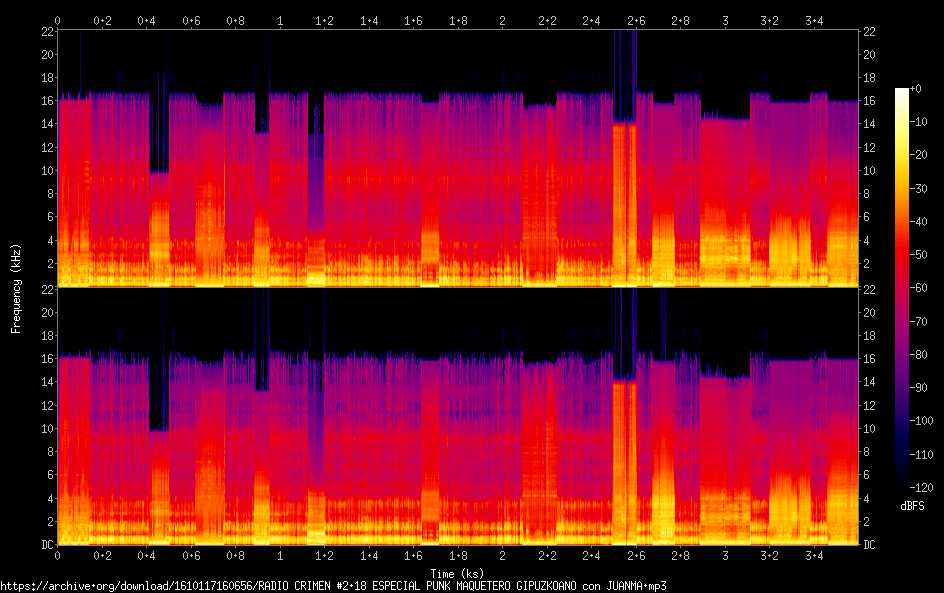Click the "1.4" tick on the top time axis
The image size is (944, 593).
coord(369,21)
